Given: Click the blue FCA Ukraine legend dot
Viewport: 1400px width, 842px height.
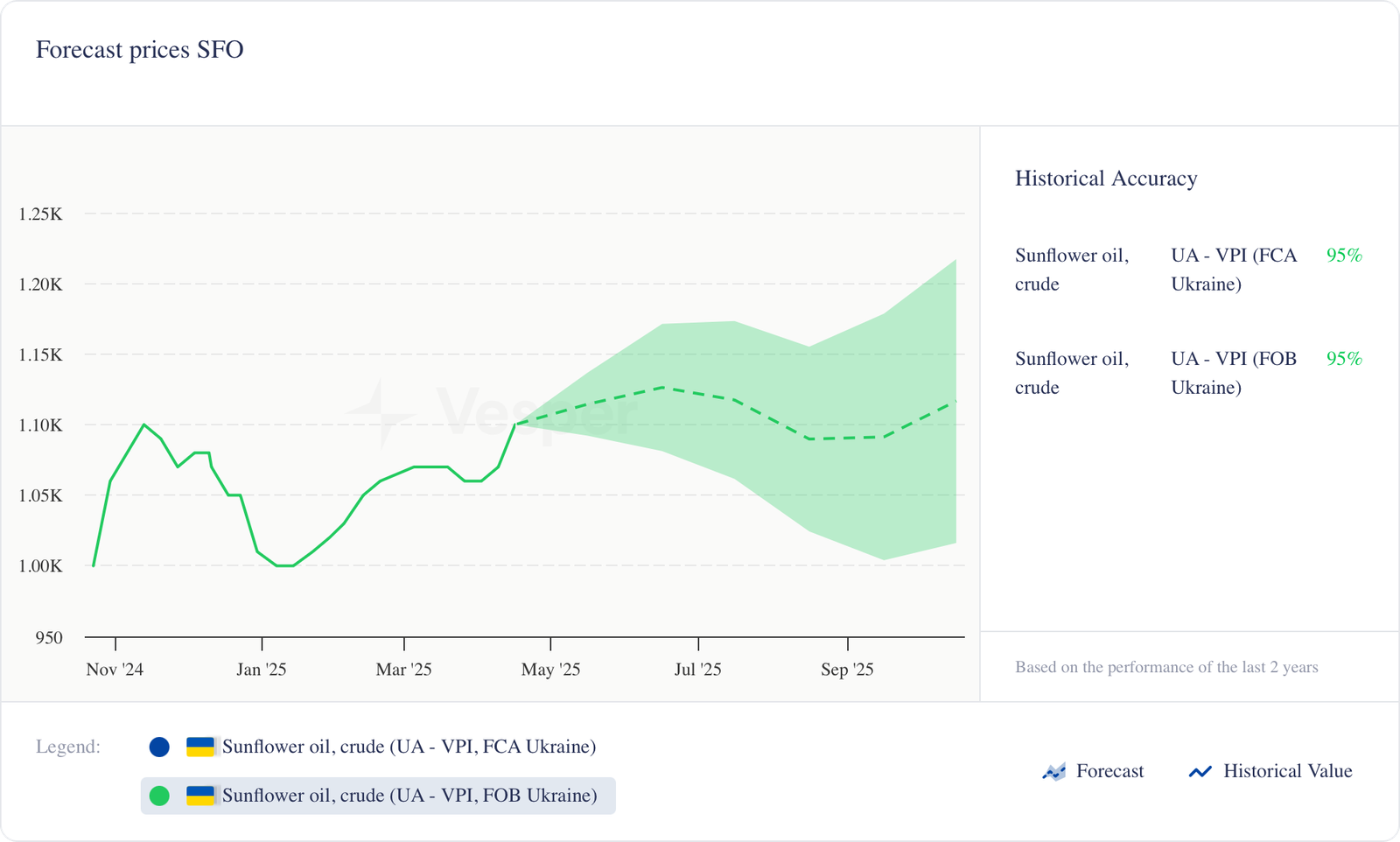Looking at the screenshot, I should [x=159, y=747].
